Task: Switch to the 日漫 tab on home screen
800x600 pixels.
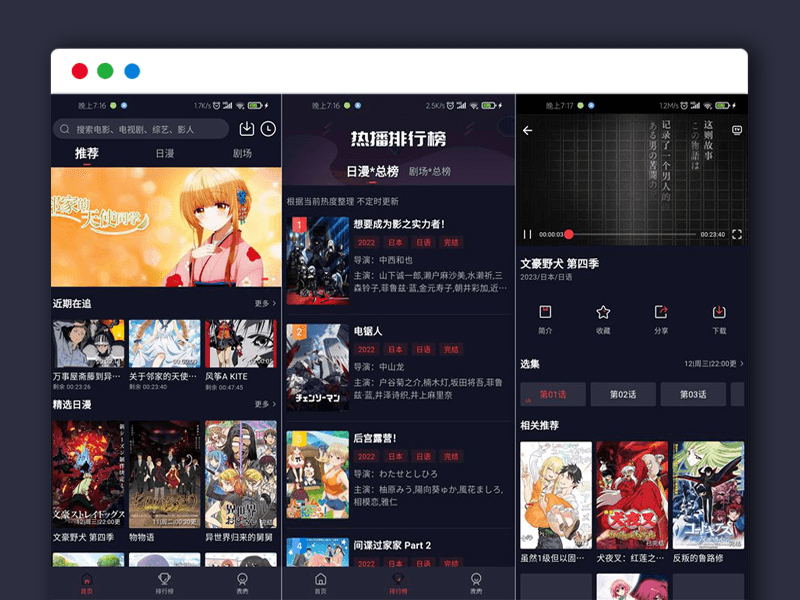Action: 165,154
